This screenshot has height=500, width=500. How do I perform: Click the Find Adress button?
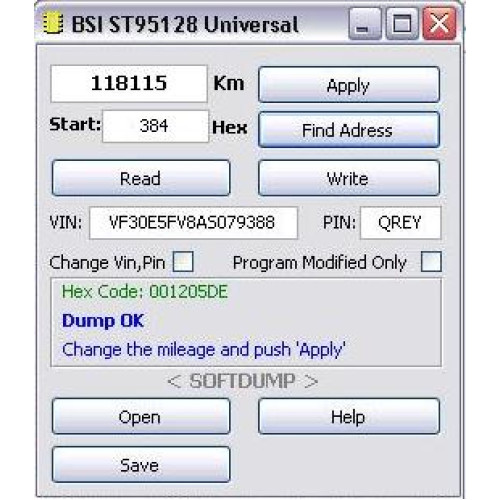[x=349, y=130]
